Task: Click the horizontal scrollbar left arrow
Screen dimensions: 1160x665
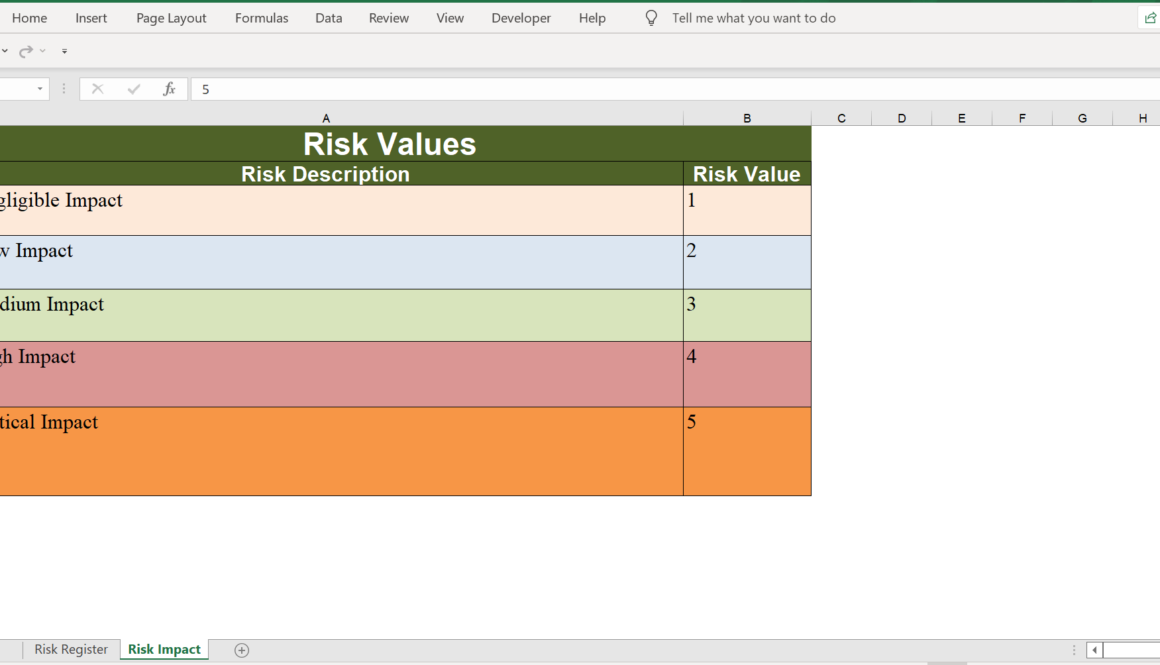Action: click(1095, 649)
